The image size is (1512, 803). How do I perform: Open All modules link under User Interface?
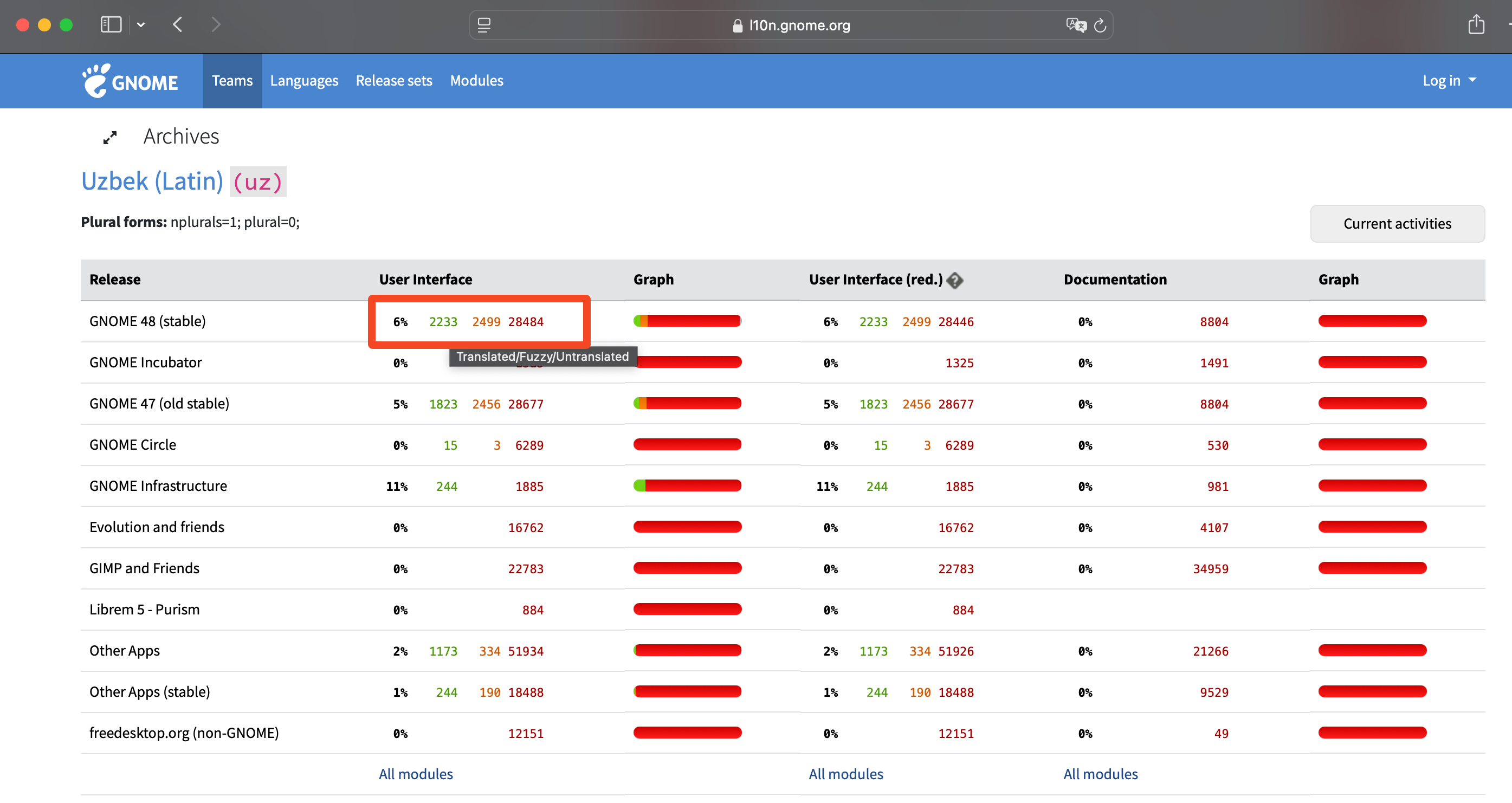416,774
